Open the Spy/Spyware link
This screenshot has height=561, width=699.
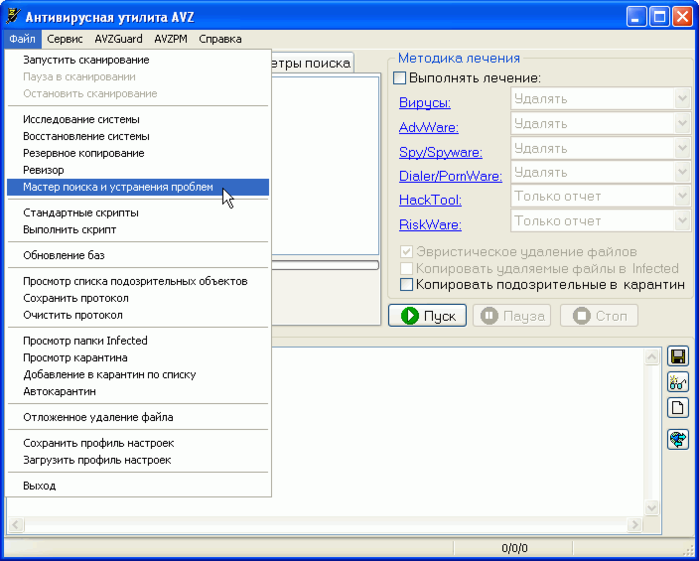click(x=440, y=153)
